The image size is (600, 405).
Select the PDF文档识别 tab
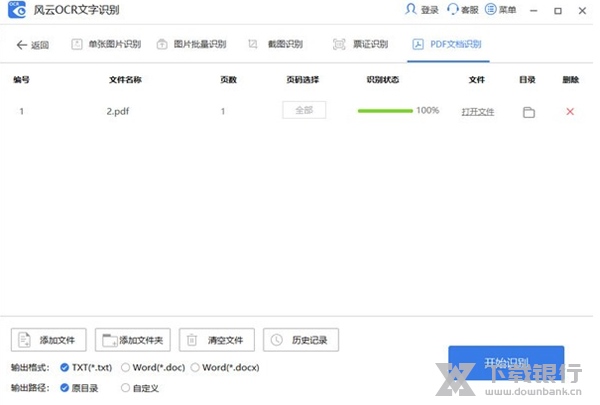coord(447,44)
